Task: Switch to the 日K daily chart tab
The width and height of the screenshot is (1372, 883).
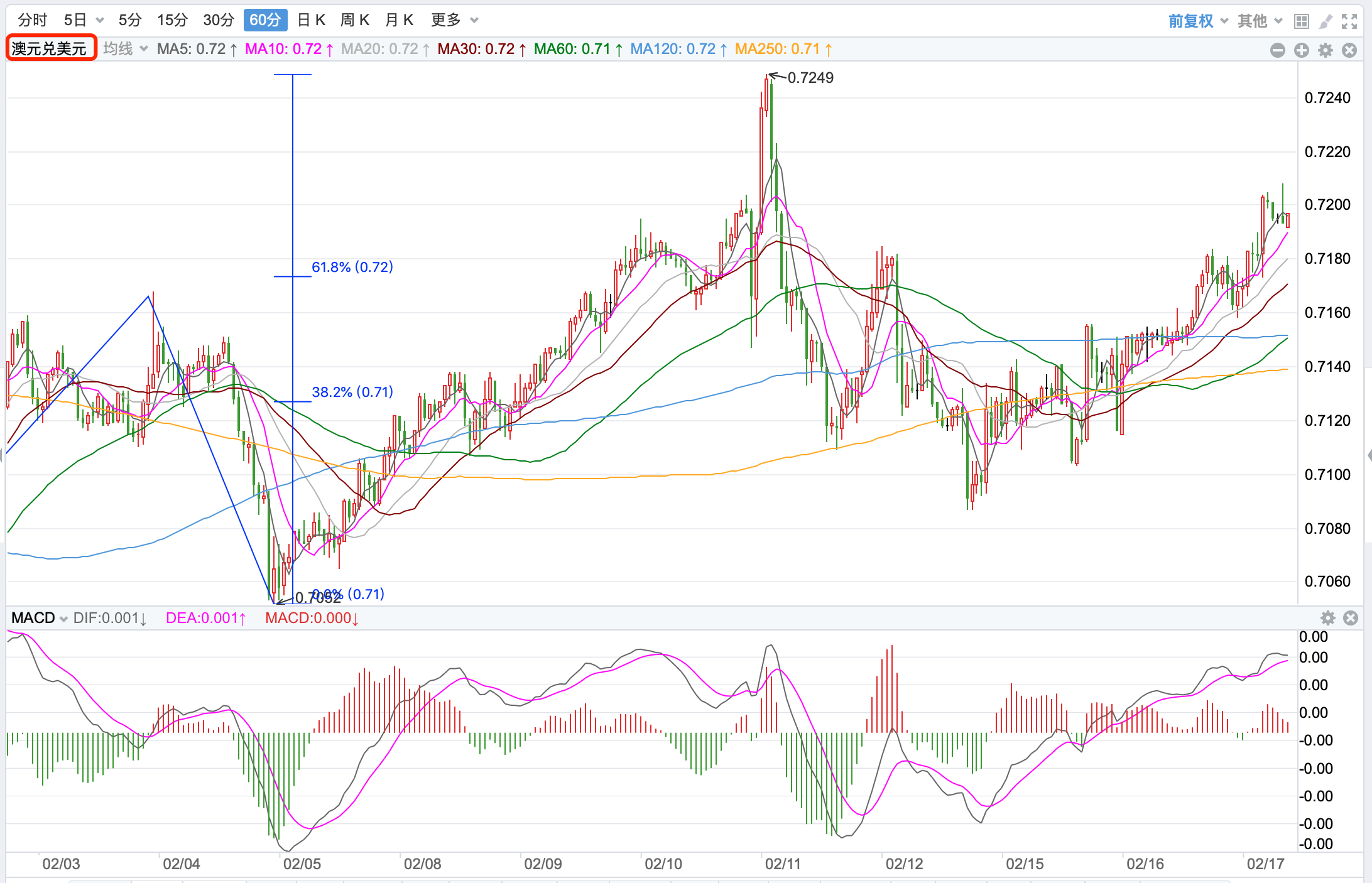Action: click(311, 20)
